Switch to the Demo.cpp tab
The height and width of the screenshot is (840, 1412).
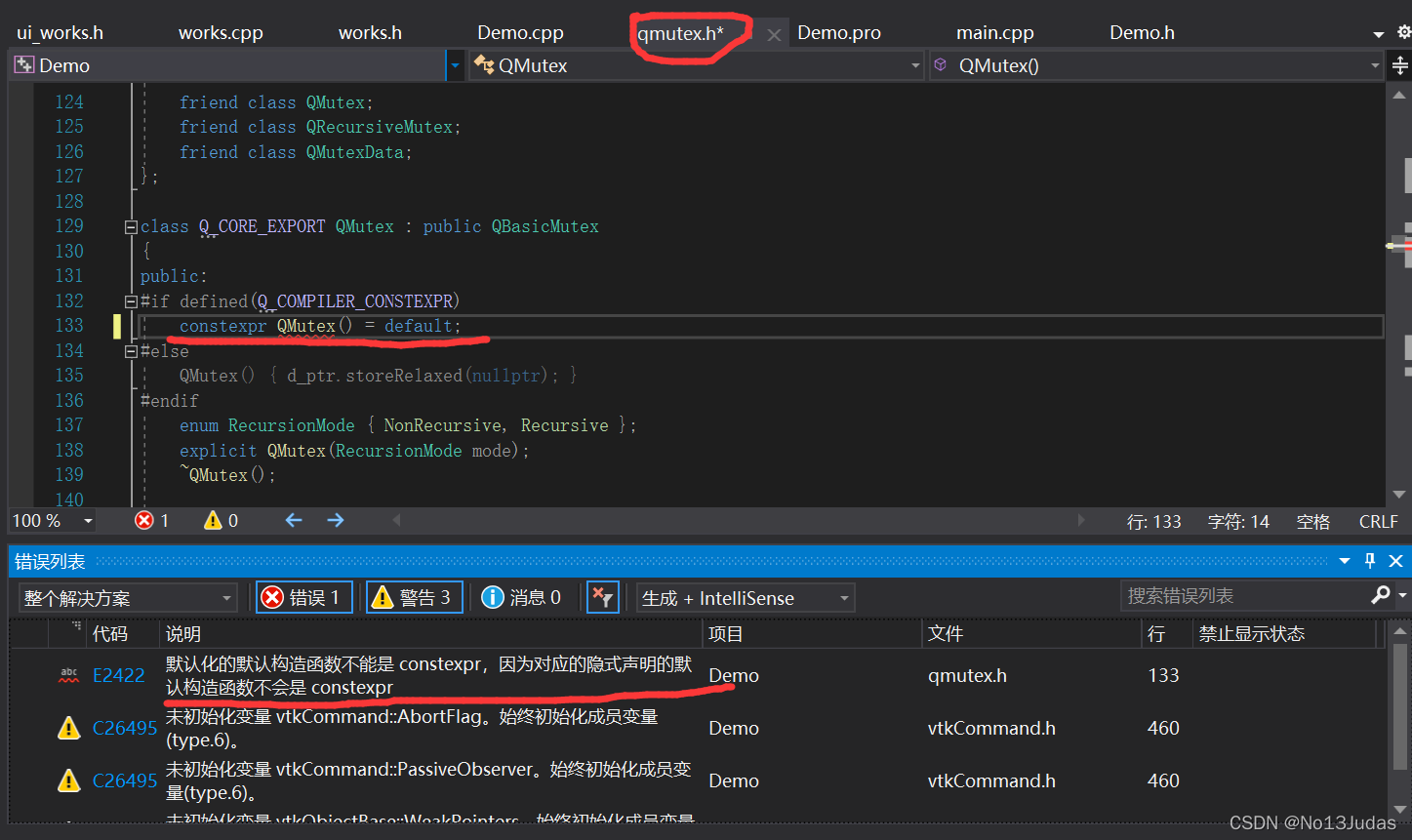pos(520,31)
